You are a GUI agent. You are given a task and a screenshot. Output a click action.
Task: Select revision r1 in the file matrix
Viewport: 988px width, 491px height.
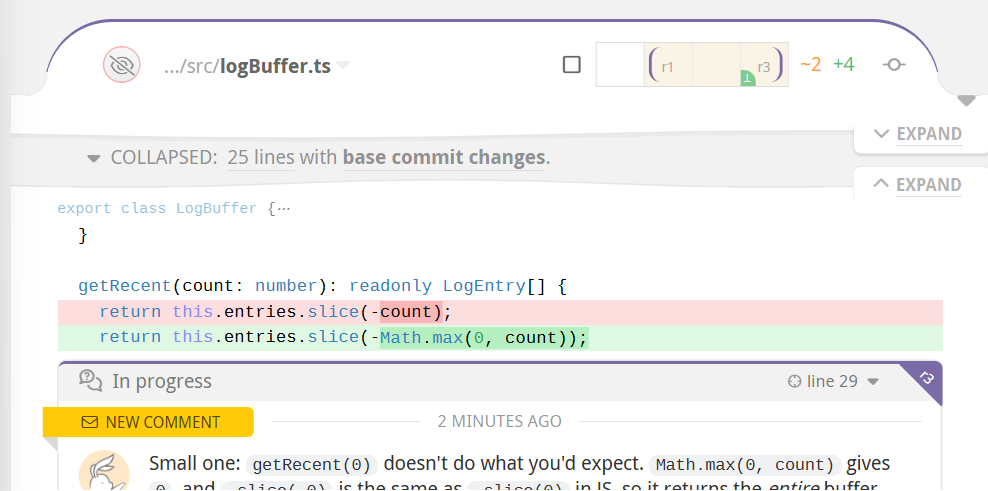(668, 65)
